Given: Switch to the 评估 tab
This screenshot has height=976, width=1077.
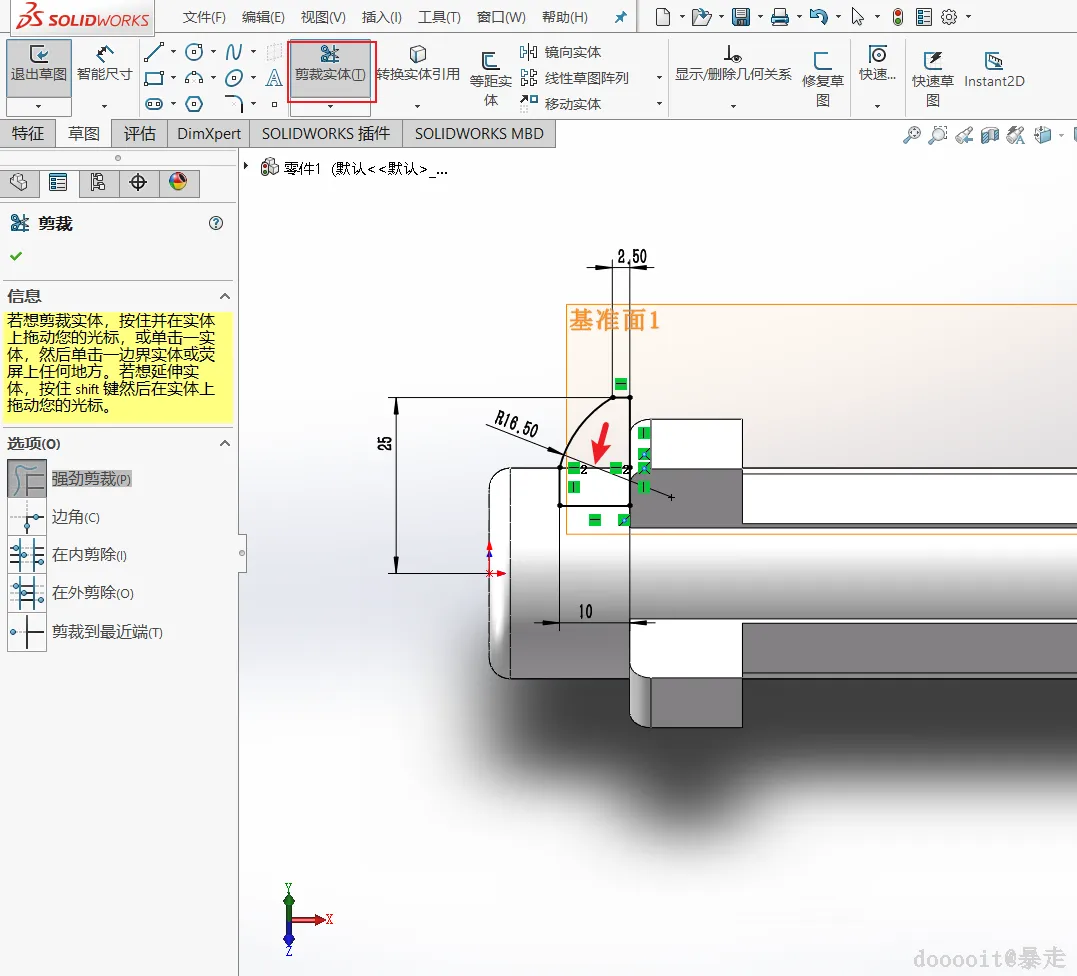Looking at the screenshot, I should click(x=139, y=134).
